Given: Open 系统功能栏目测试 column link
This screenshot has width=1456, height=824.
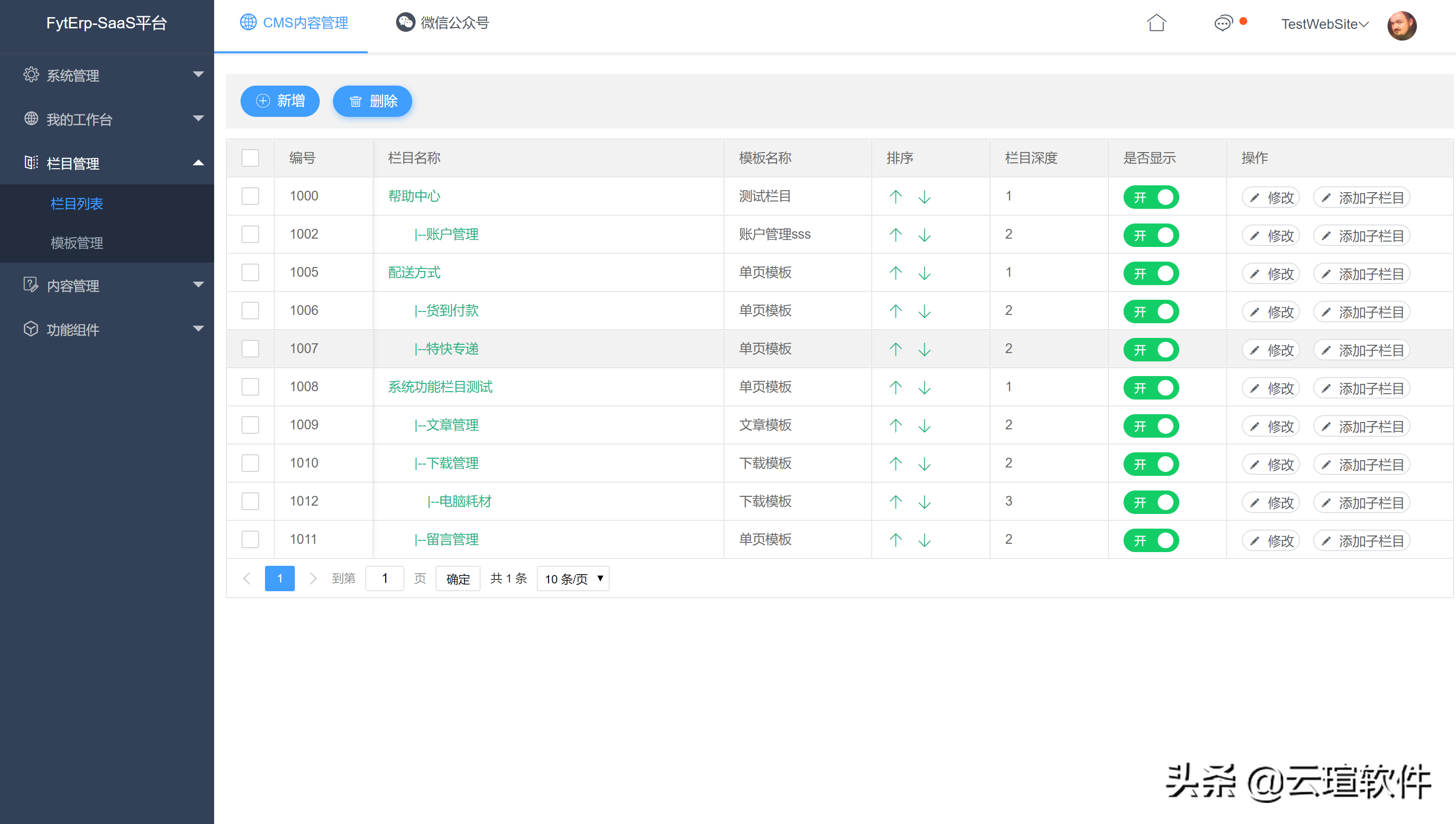Looking at the screenshot, I should pos(440,387).
